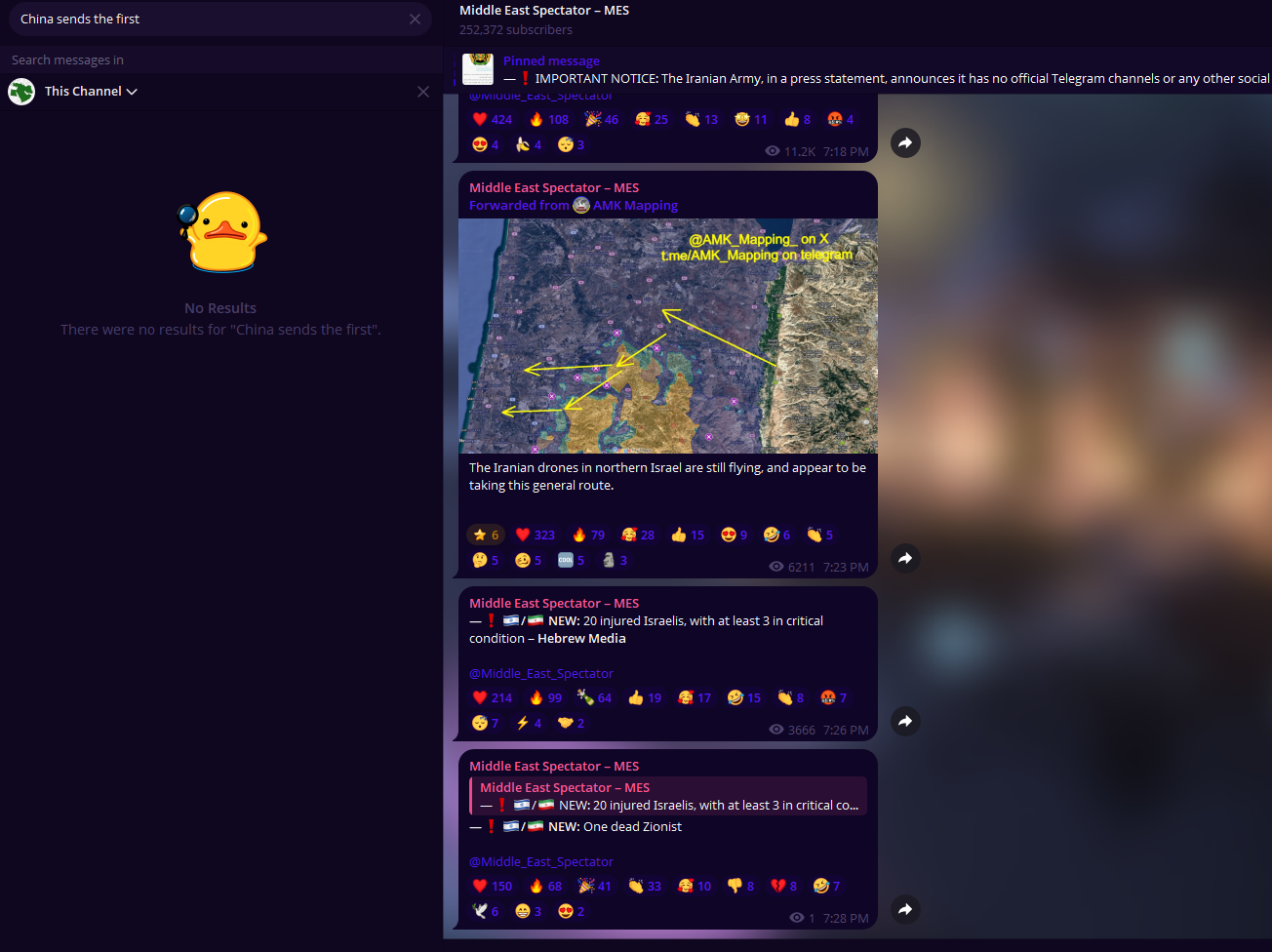The height and width of the screenshot is (952, 1272).
Task: React with handshake (2) on 7:26 PM post
Action: (x=572, y=724)
